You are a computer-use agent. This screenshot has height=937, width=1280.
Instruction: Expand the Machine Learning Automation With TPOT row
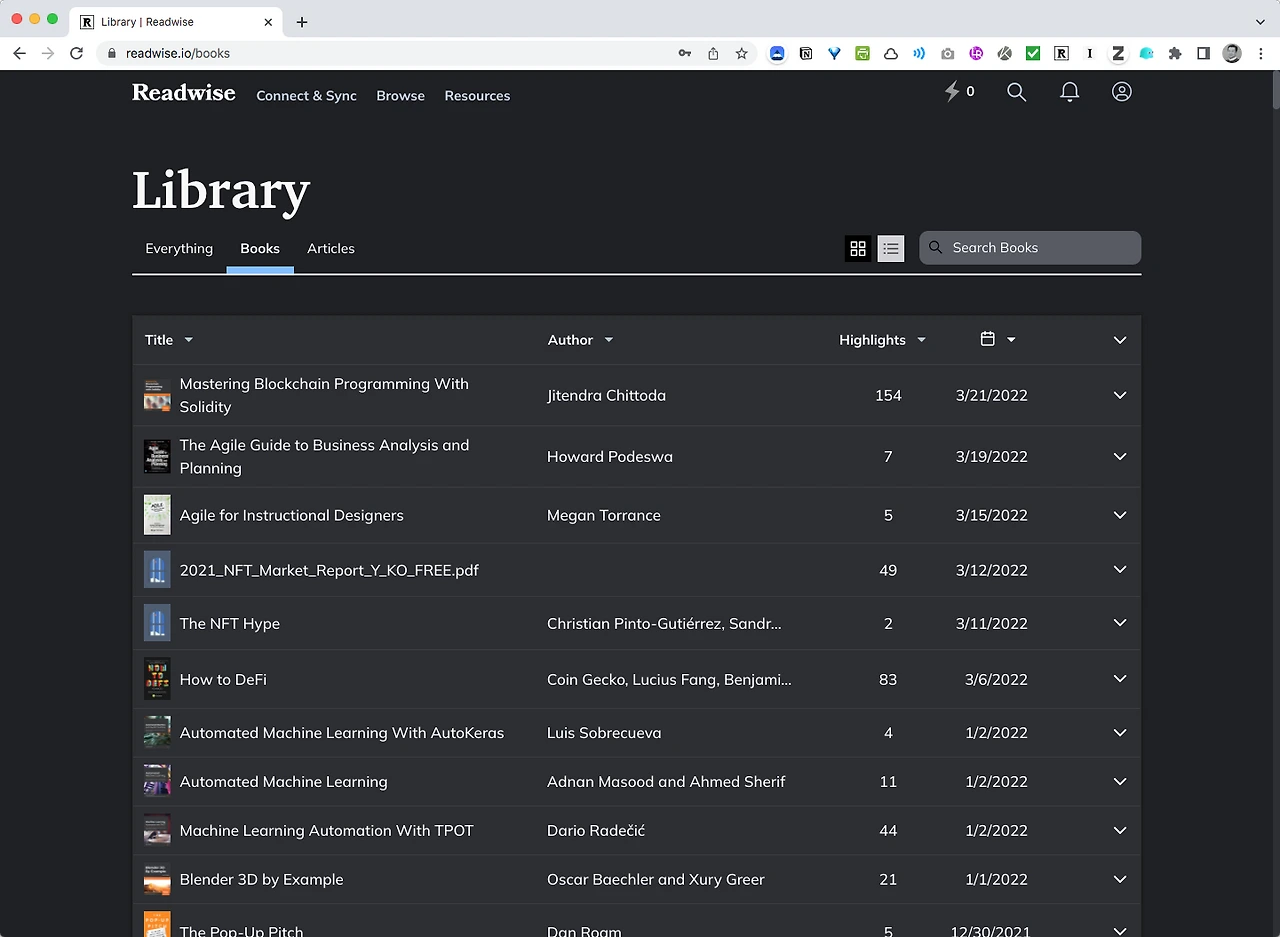click(x=1120, y=830)
